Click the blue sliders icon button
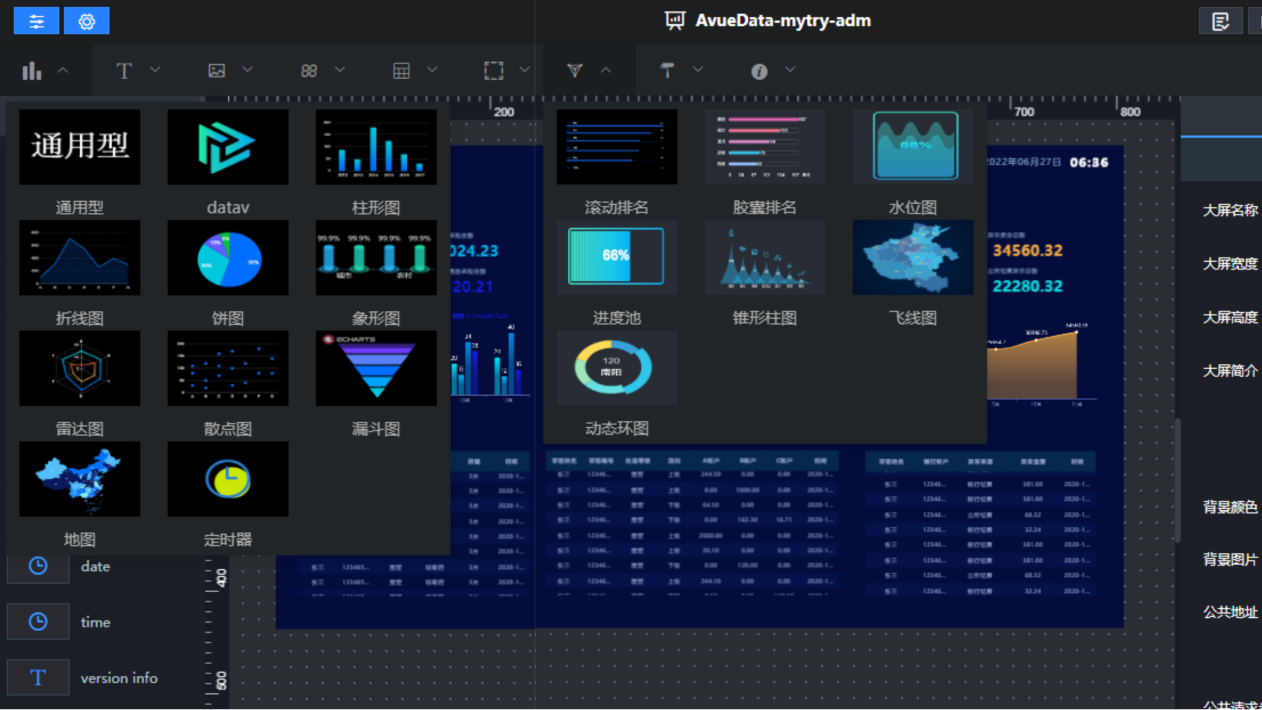 (36, 21)
